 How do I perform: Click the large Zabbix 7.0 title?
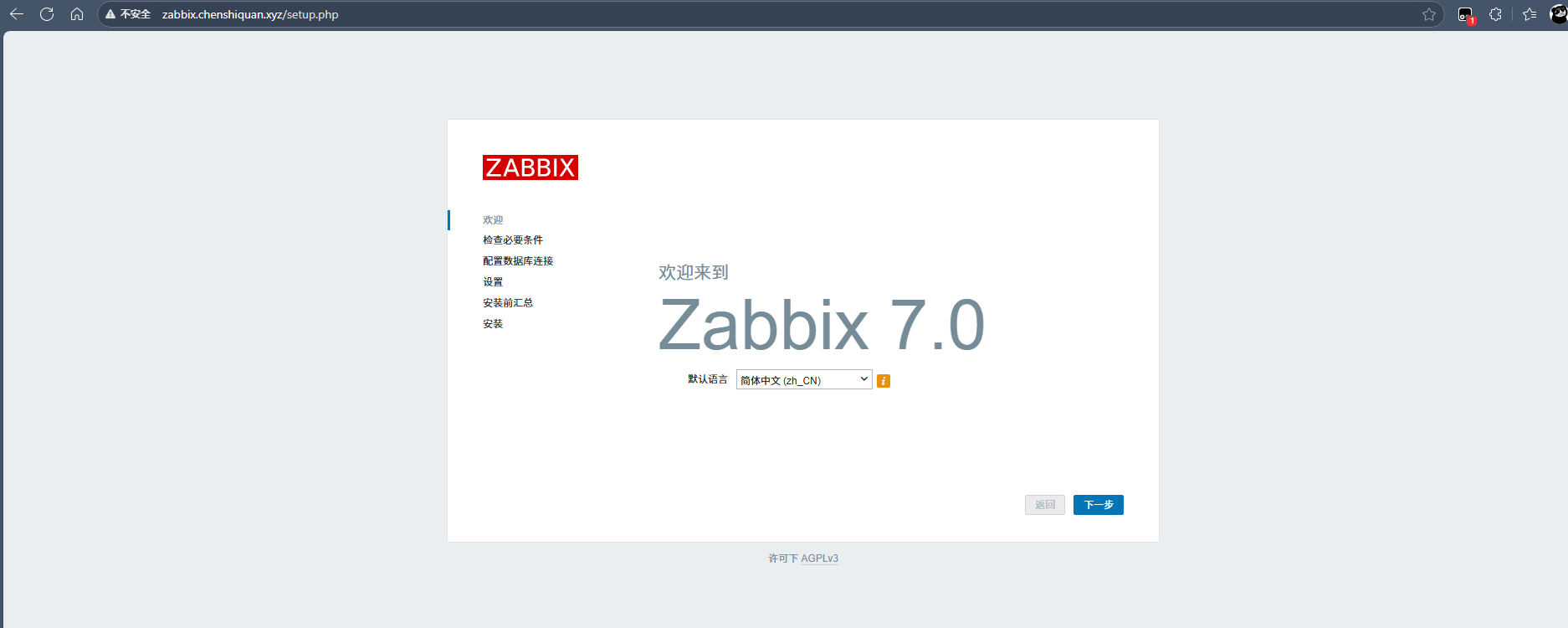(822, 325)
